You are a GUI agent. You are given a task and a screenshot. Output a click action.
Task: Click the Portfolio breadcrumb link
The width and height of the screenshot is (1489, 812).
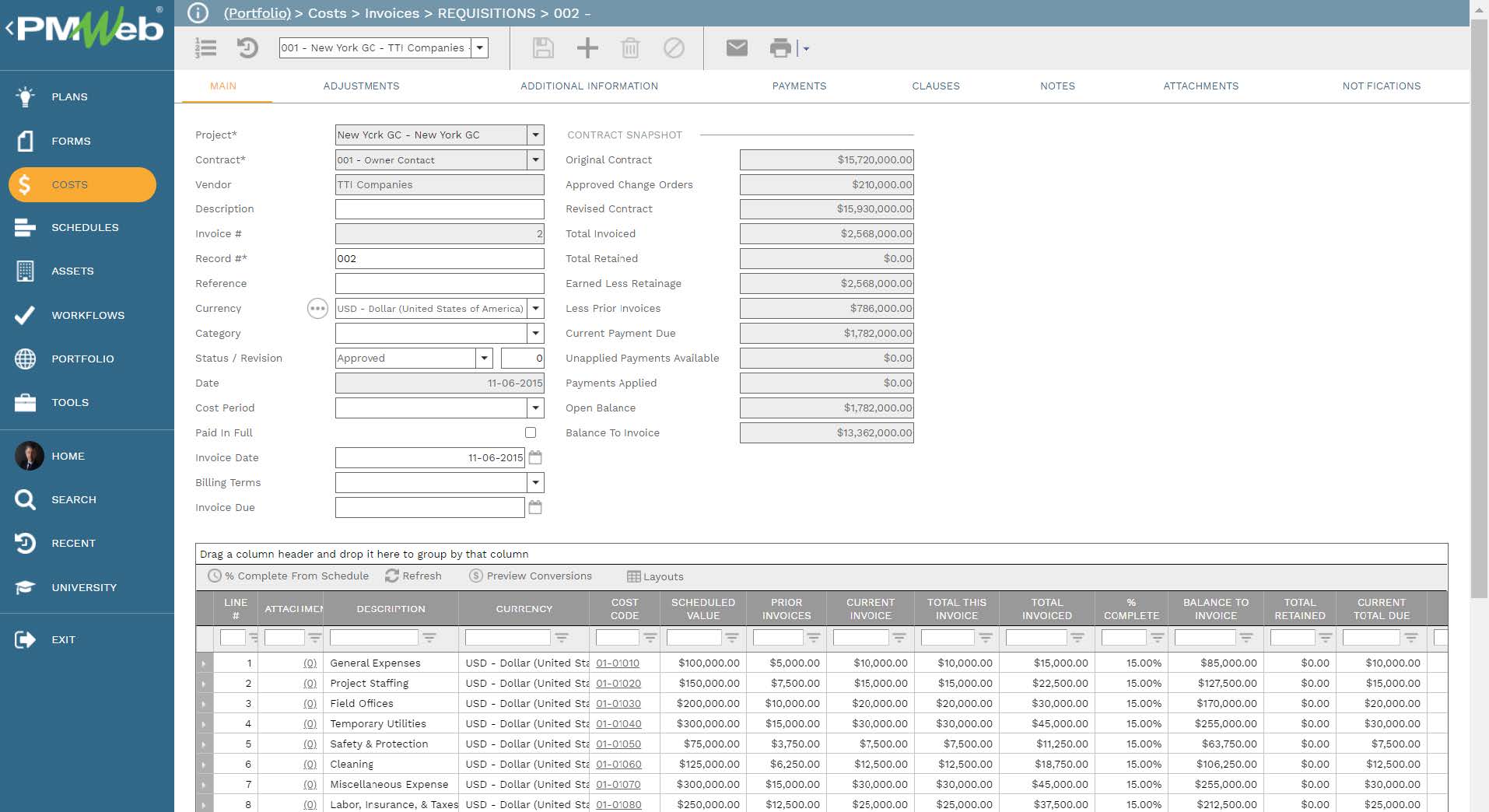[x=257, y=13]
